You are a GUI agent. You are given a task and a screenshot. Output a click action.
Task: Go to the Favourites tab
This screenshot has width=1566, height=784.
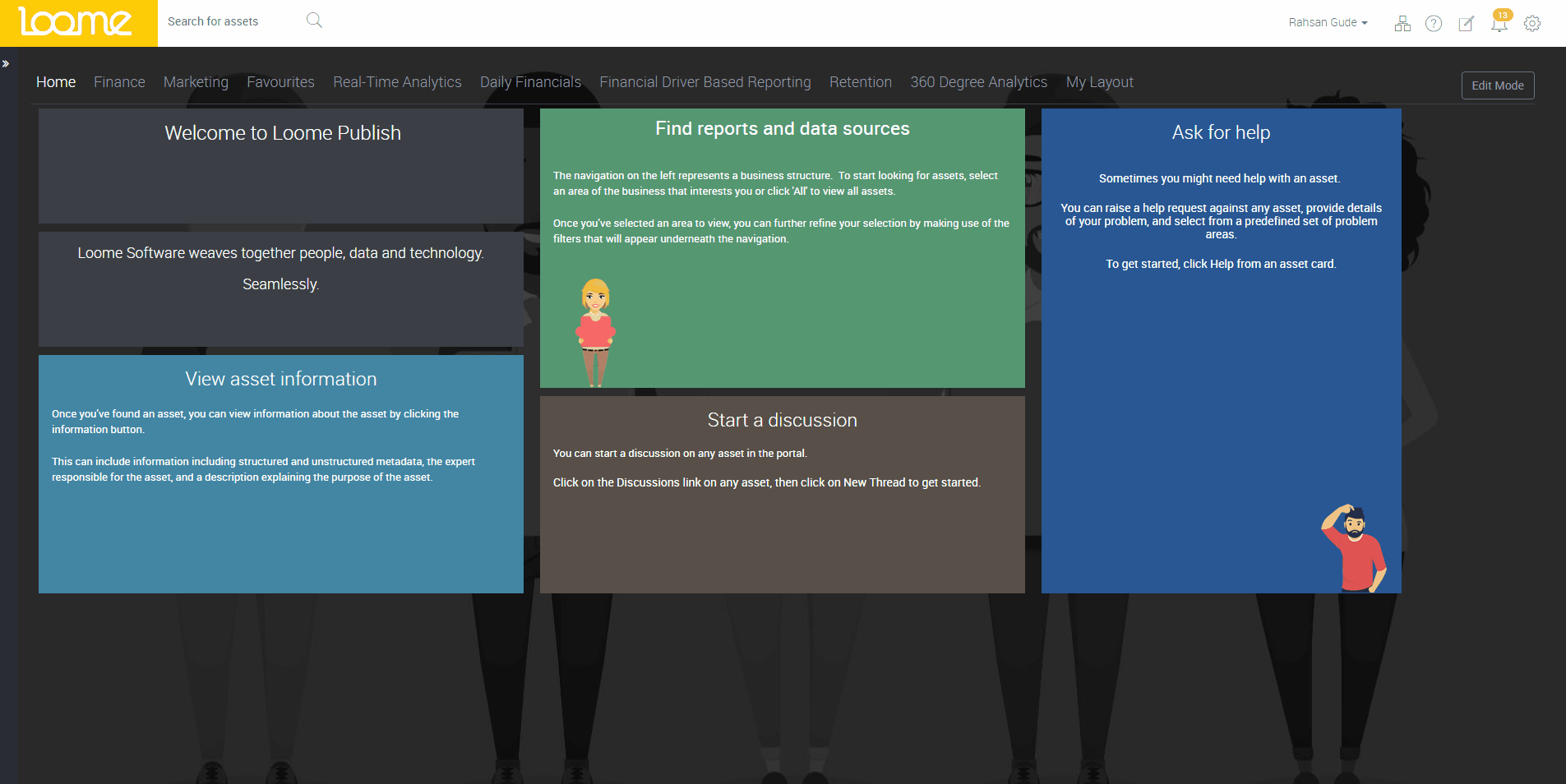280,82
